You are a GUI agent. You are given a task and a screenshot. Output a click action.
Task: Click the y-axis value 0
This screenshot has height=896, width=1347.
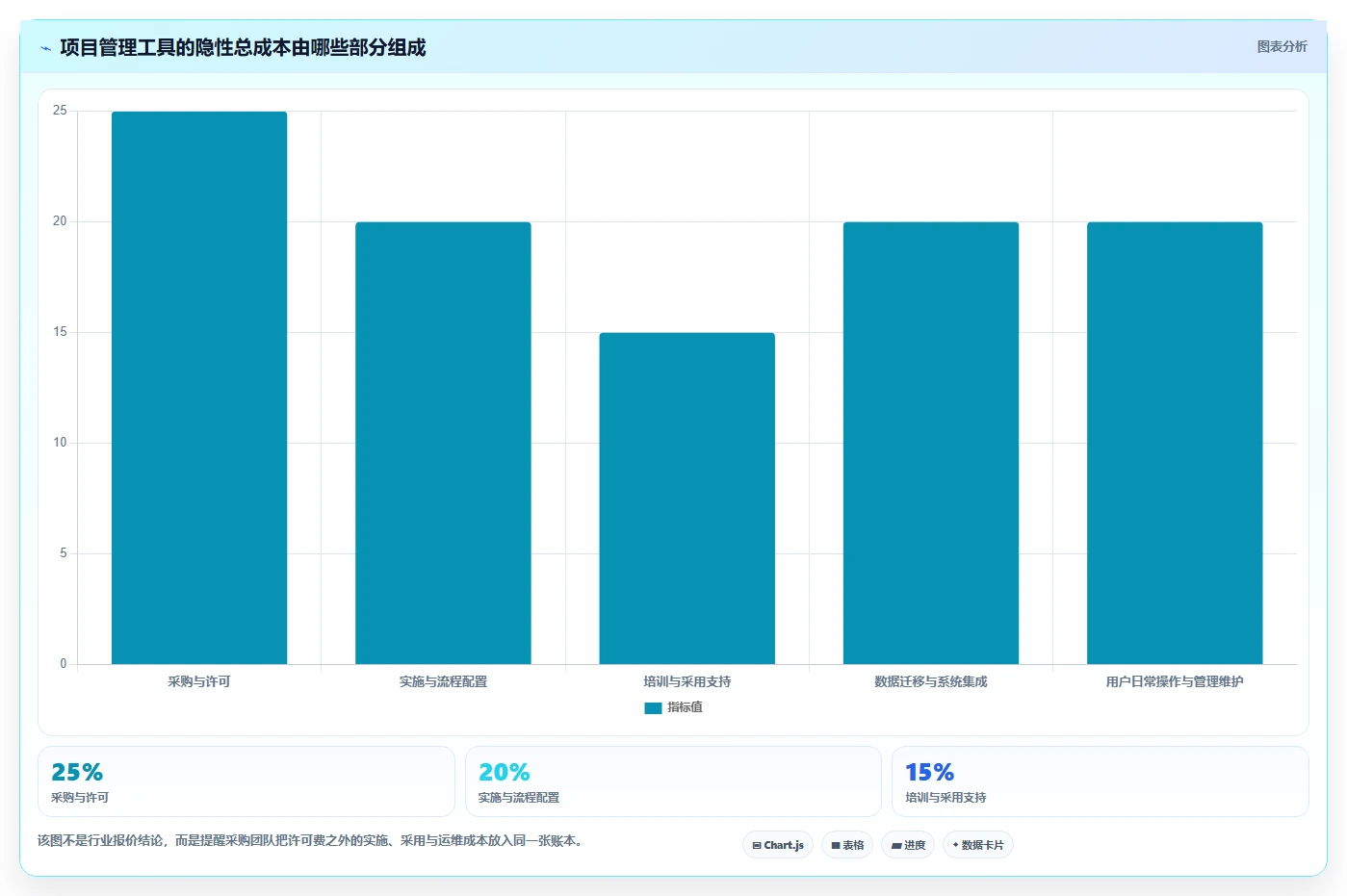coord(64,664)
